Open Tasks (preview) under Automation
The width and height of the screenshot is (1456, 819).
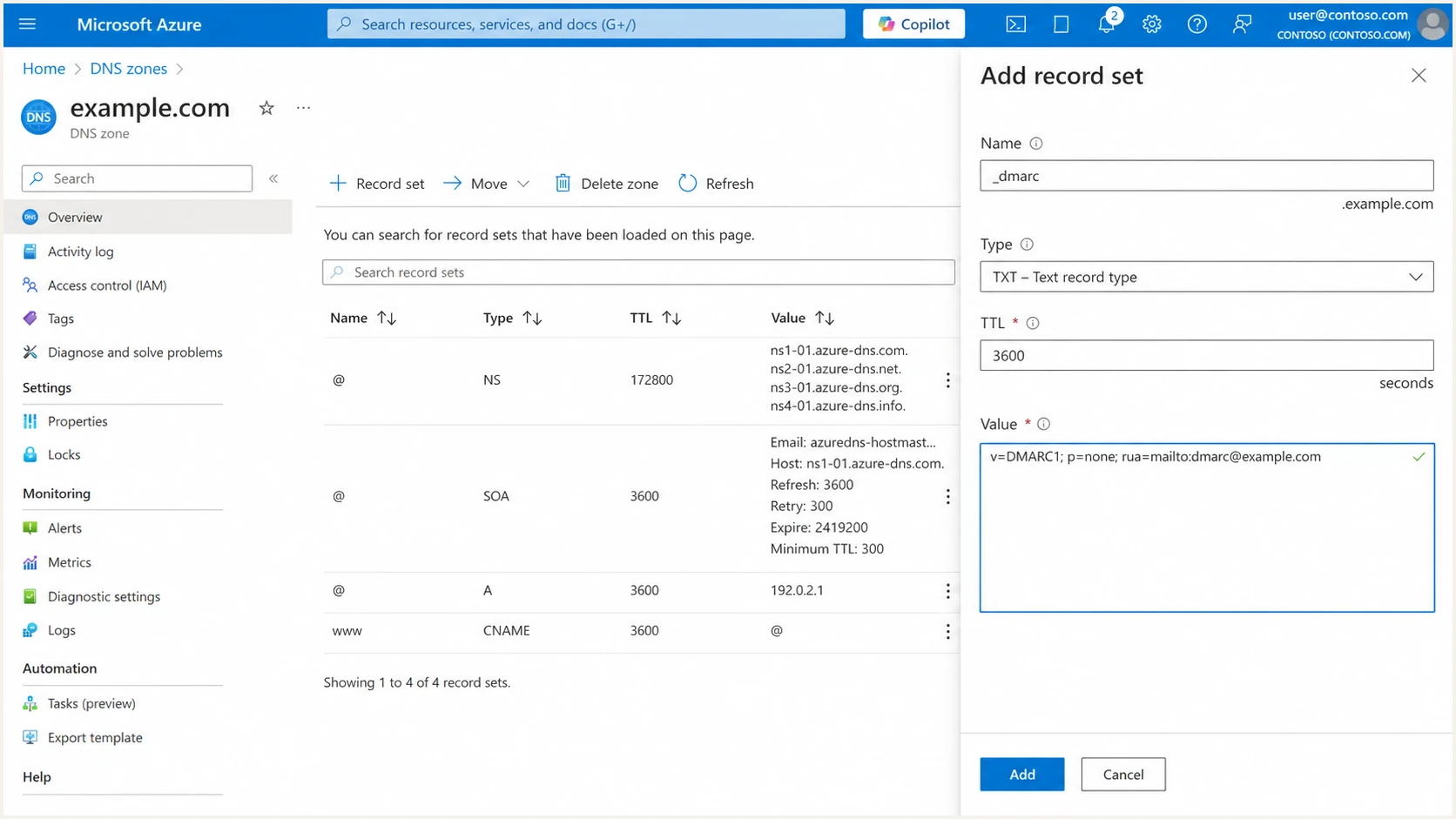click(x=91, y=703)
